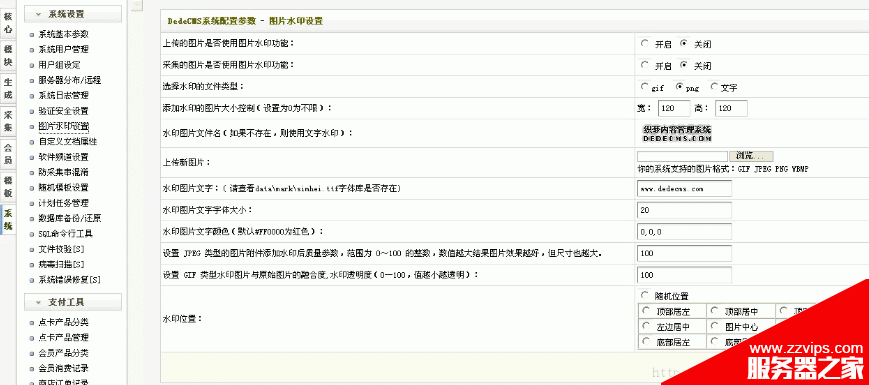Switch to the 模块 vertical tab

coord(8,56)
